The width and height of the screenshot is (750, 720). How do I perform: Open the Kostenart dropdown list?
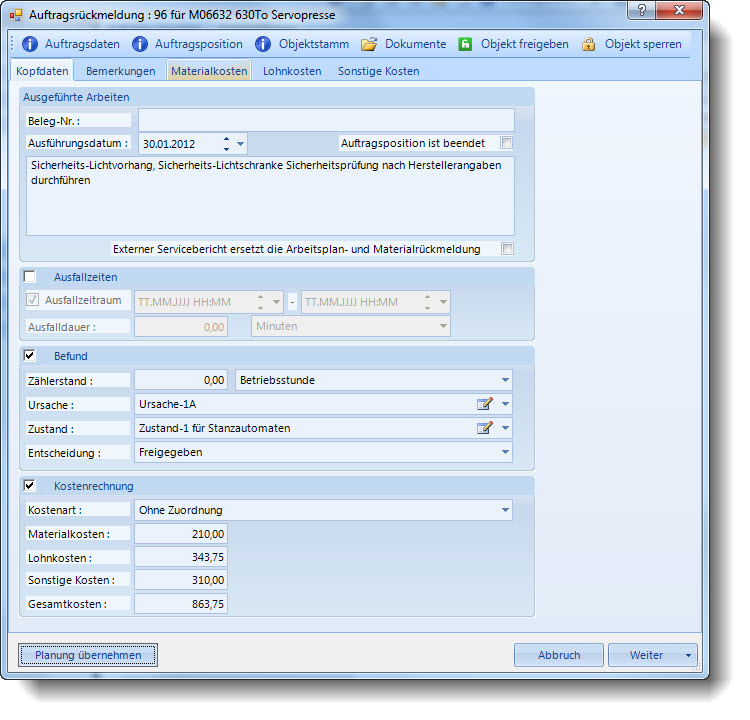pos(505,510)
